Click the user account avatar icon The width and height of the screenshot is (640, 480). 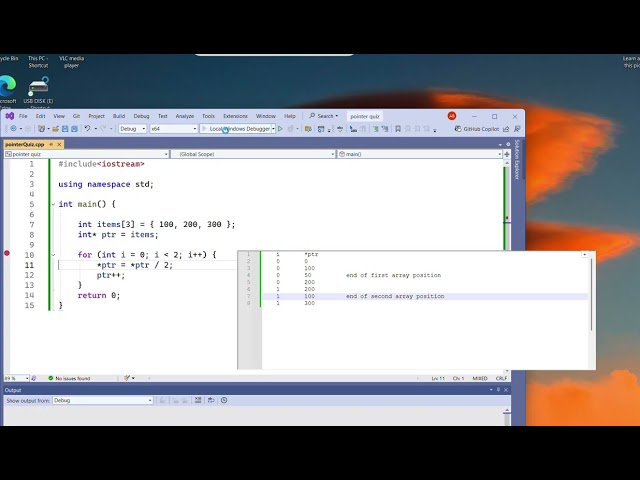(x=452, y=116)
